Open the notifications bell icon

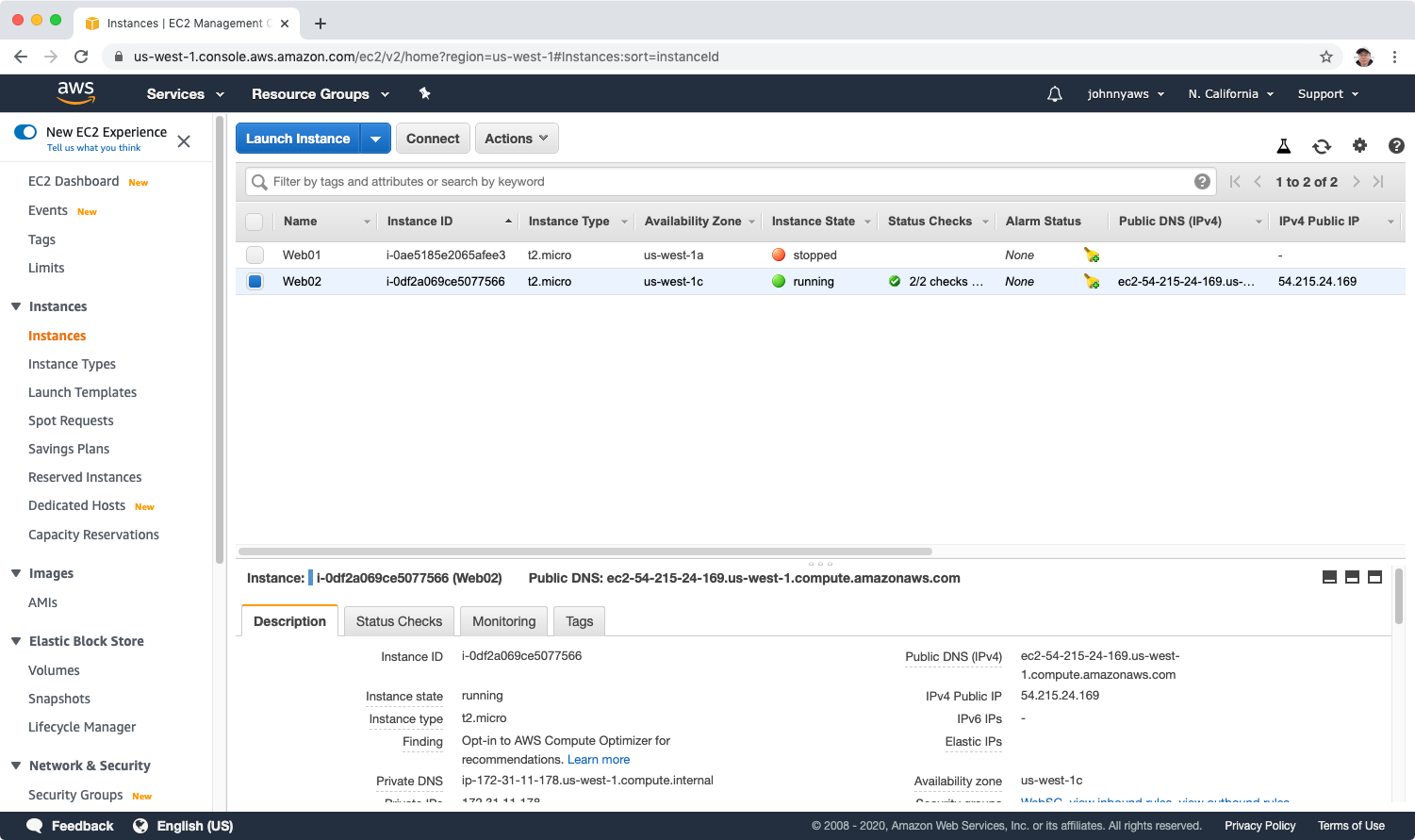click(x=1055, y=93)
